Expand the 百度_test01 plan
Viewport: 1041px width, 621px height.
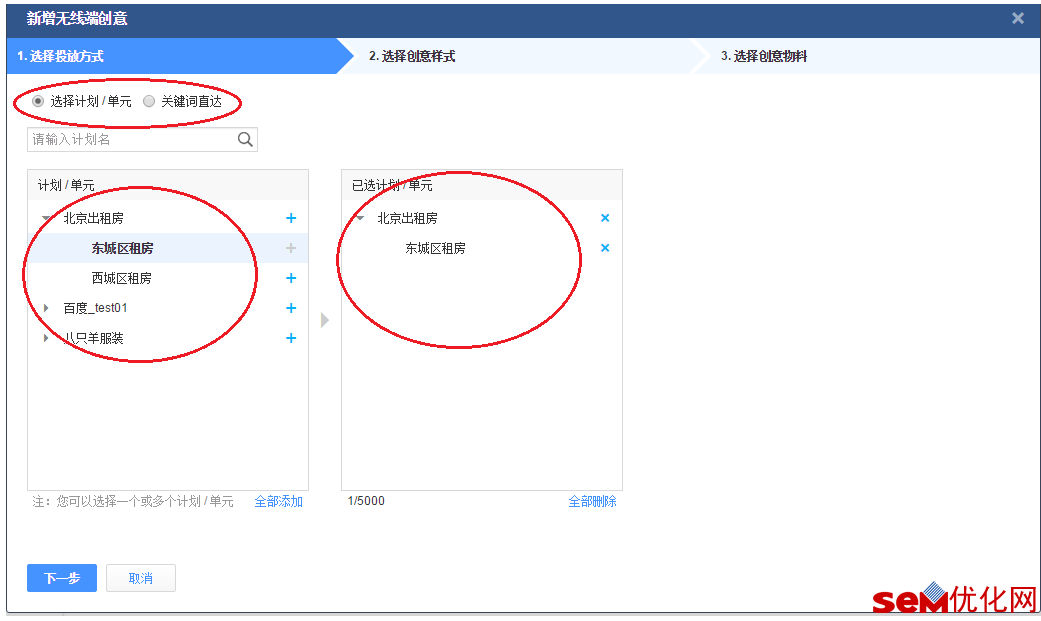pyautogui.click(x=46, y=308)
